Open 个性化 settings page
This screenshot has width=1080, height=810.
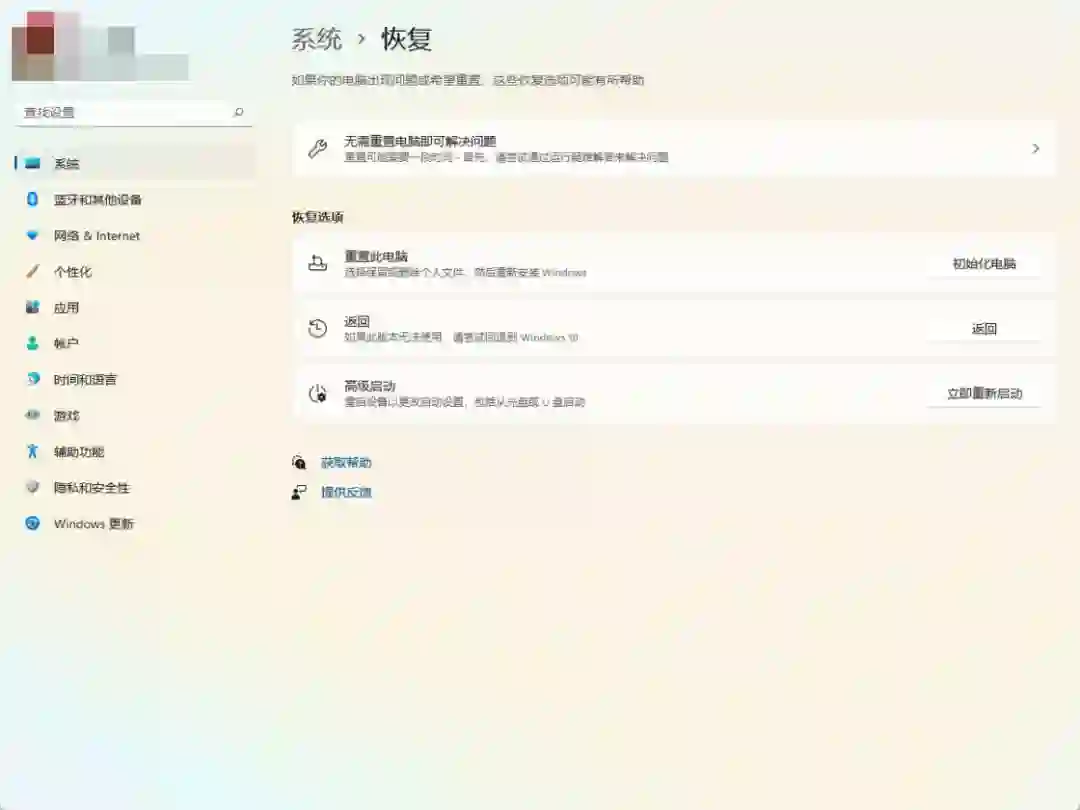pos(134,271)
